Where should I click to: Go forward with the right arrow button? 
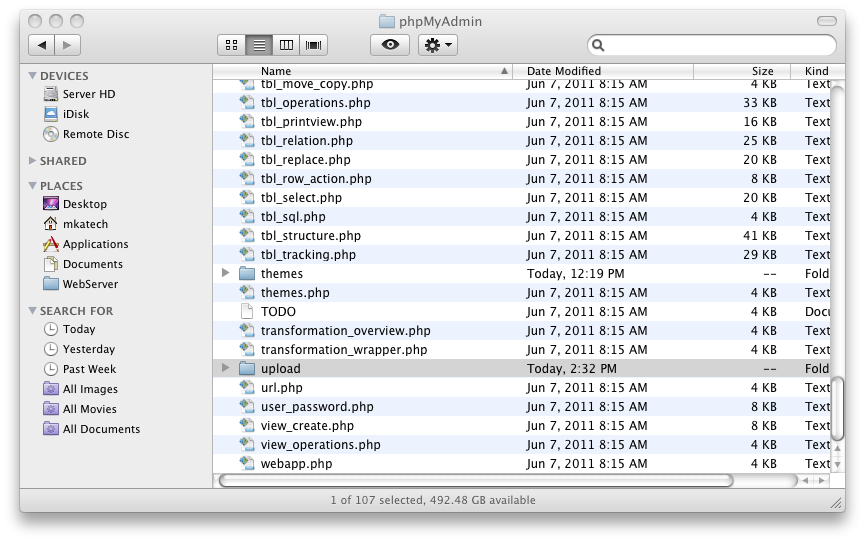coord(67,45)
